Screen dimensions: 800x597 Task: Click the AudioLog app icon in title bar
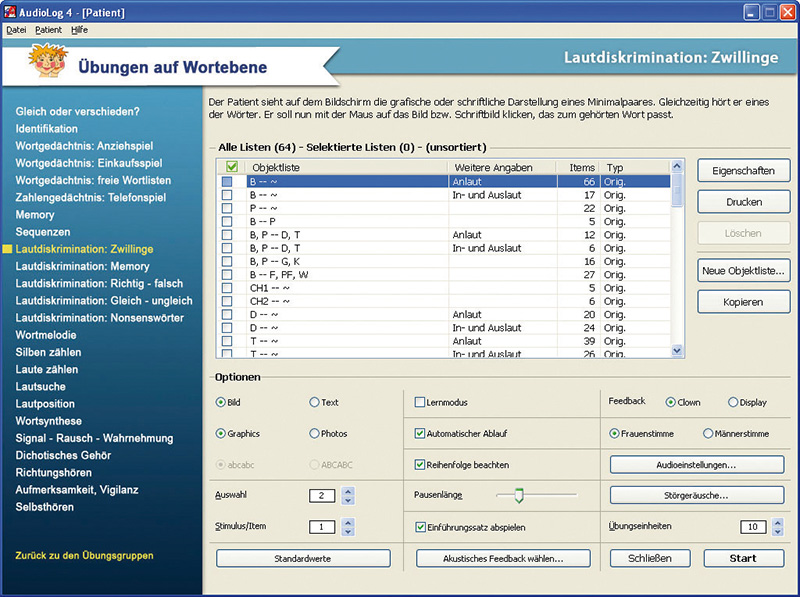point(11,11)
